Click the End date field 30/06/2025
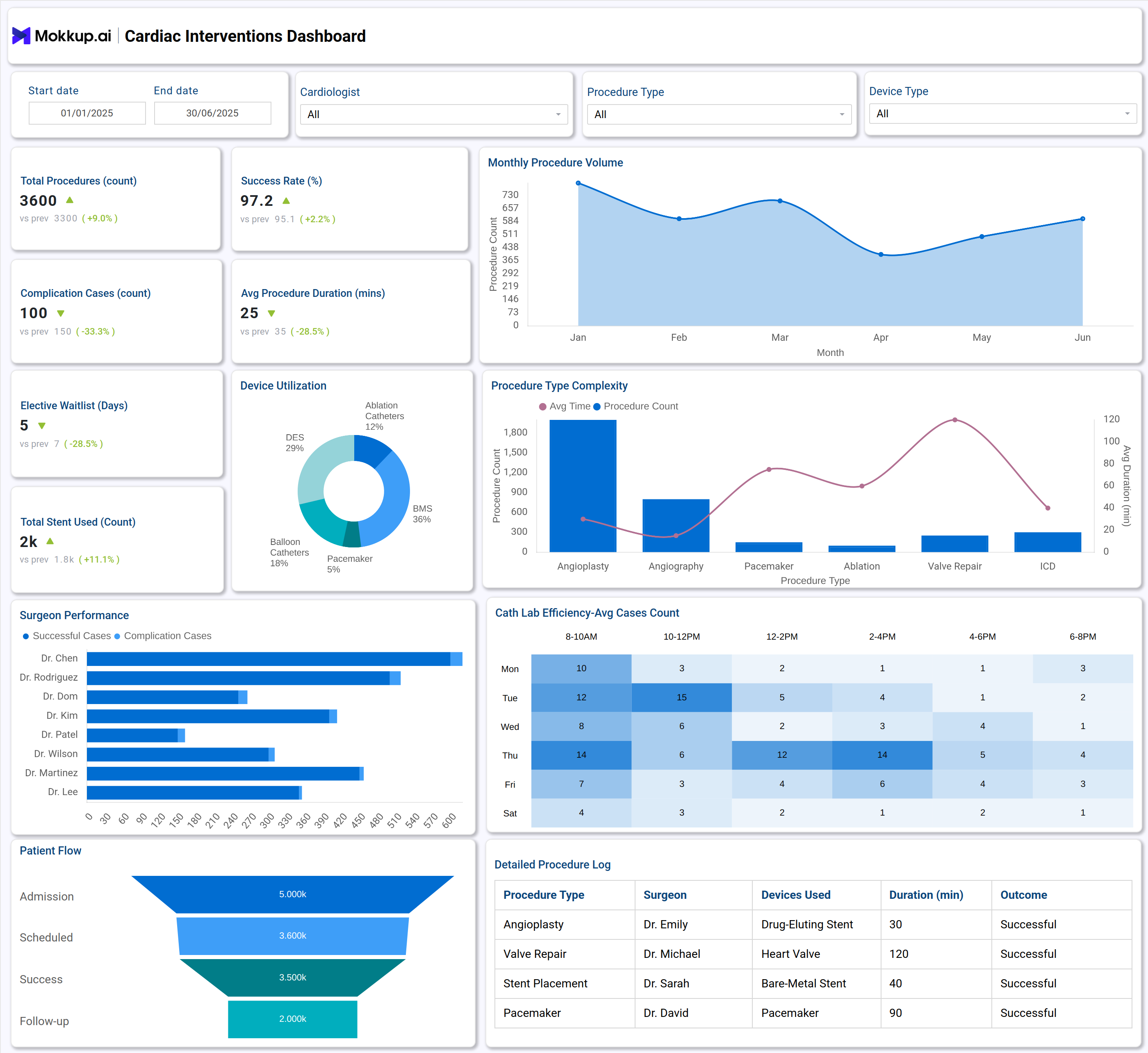Image resolution: width=1148 pixels, height=1053 pixels. [212, 113]
